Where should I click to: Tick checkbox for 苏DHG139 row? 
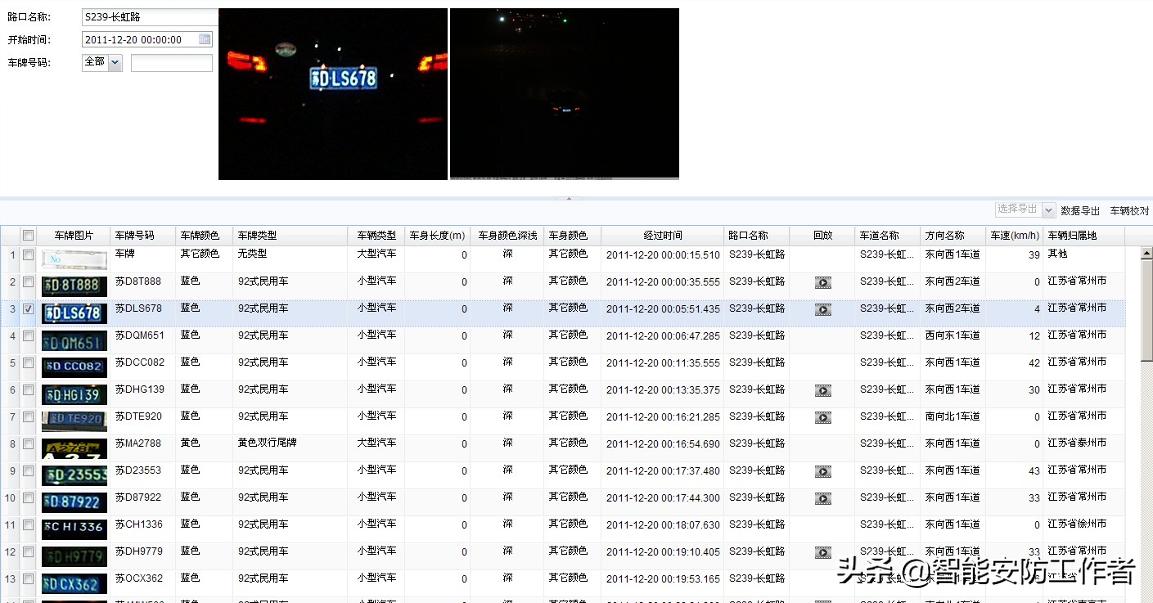click(x=28, y=390)
